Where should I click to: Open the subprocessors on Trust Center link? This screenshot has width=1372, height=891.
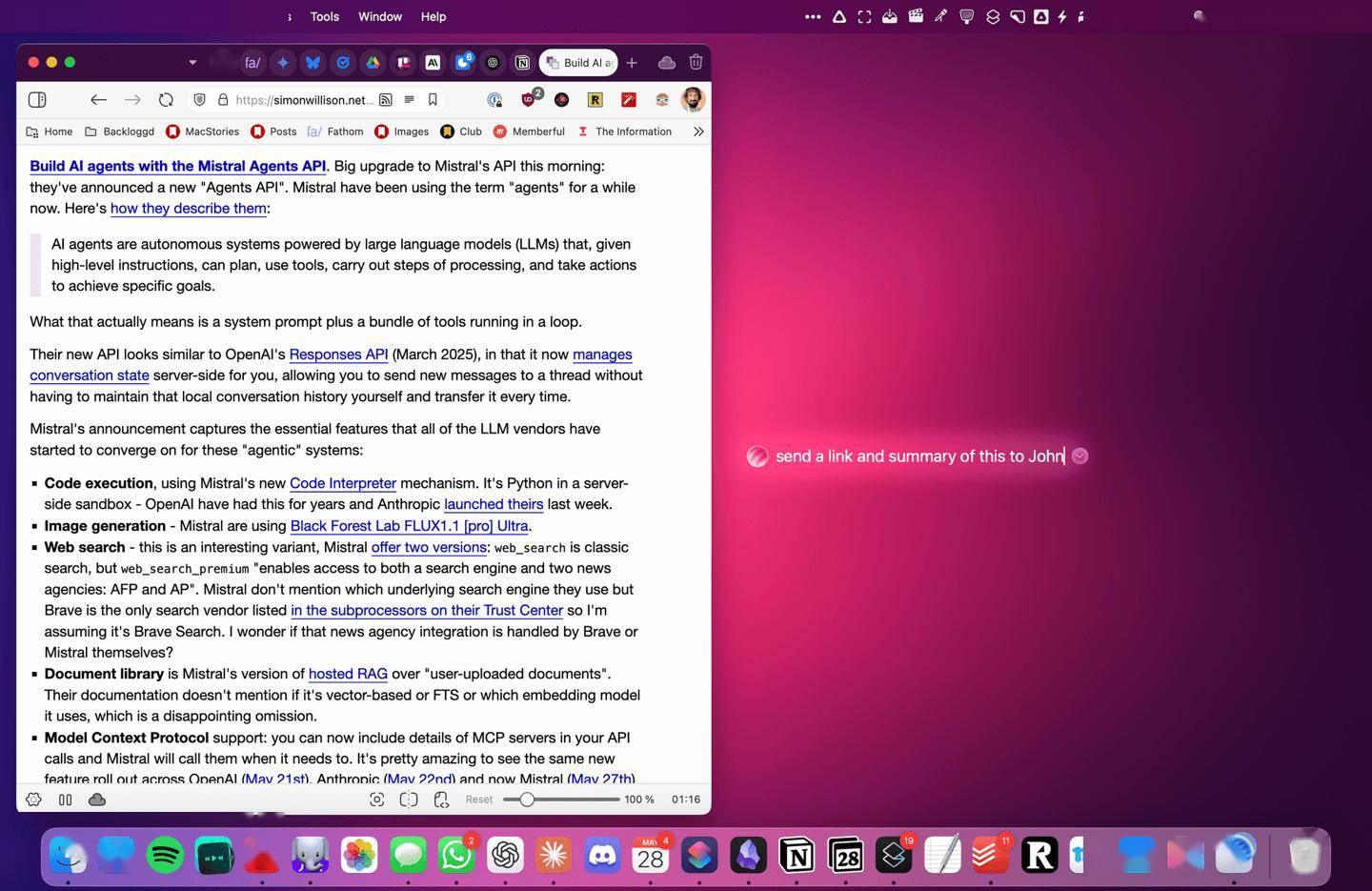tap(427, 610)
